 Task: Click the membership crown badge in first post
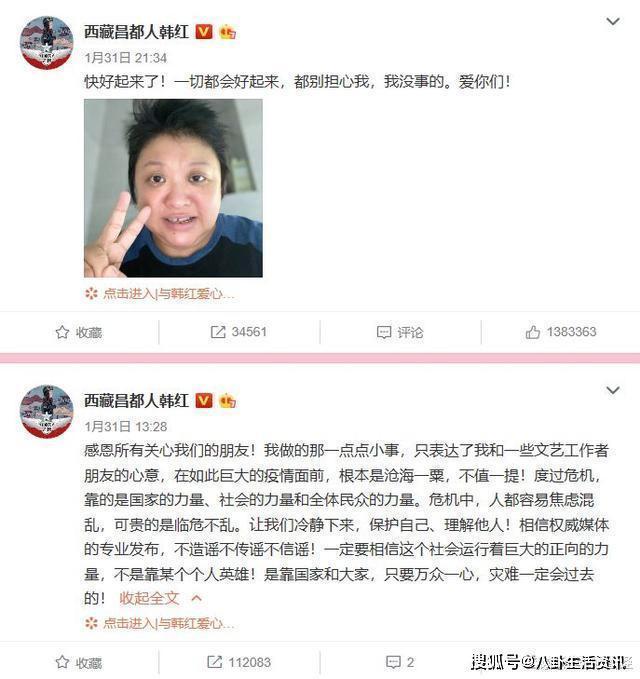point(228,32)
